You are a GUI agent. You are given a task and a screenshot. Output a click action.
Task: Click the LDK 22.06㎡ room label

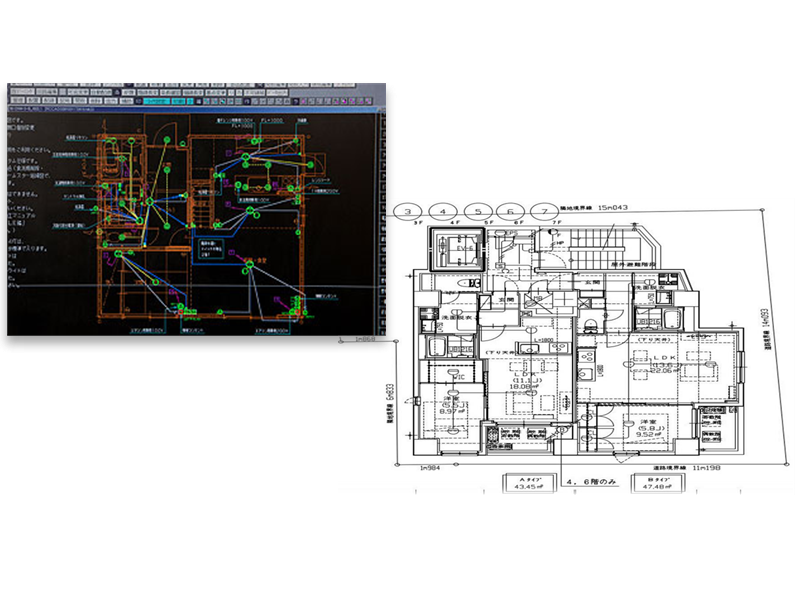(x=663, y=365)
